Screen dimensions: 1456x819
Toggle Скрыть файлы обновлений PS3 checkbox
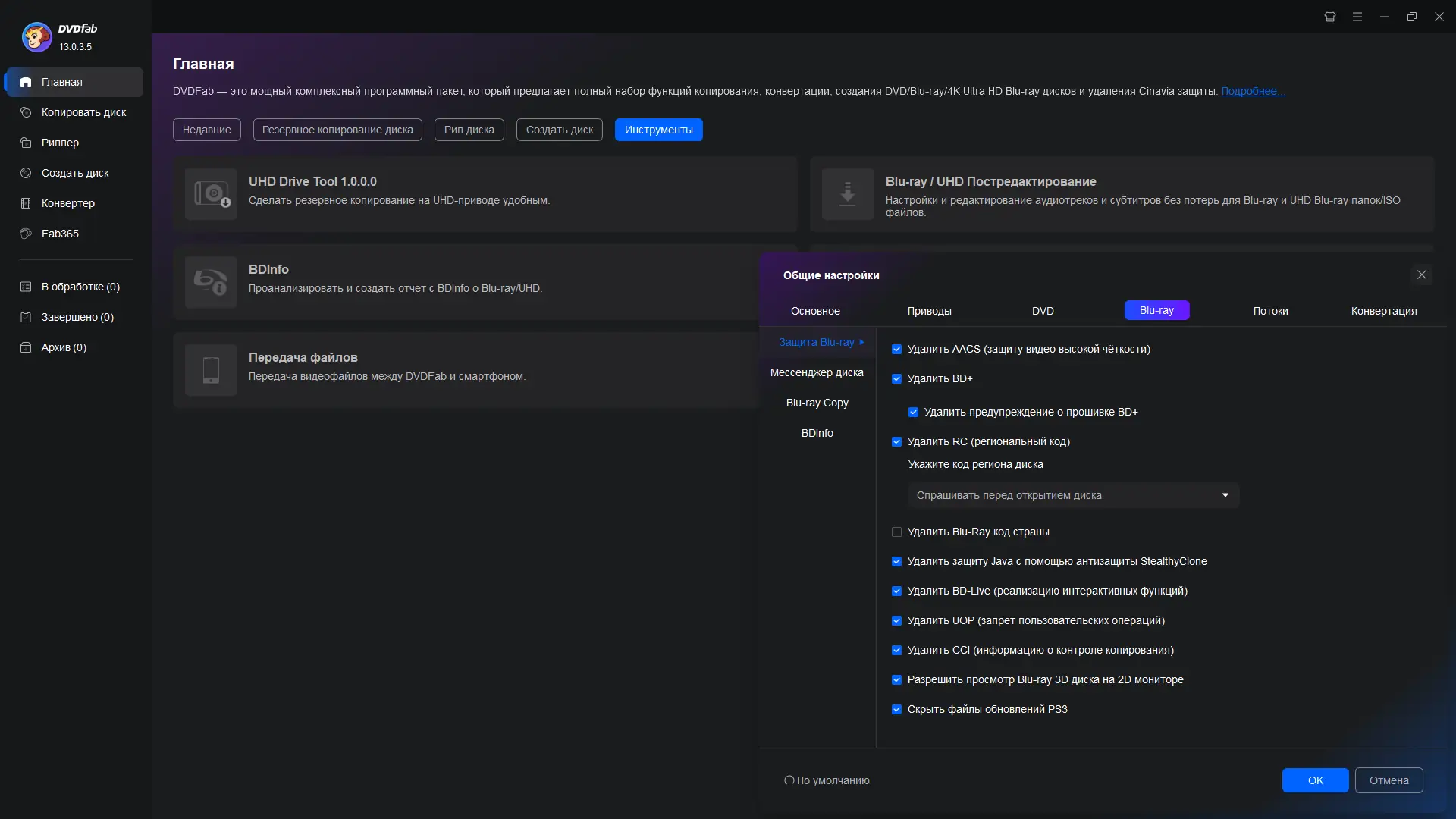[896, 710]
